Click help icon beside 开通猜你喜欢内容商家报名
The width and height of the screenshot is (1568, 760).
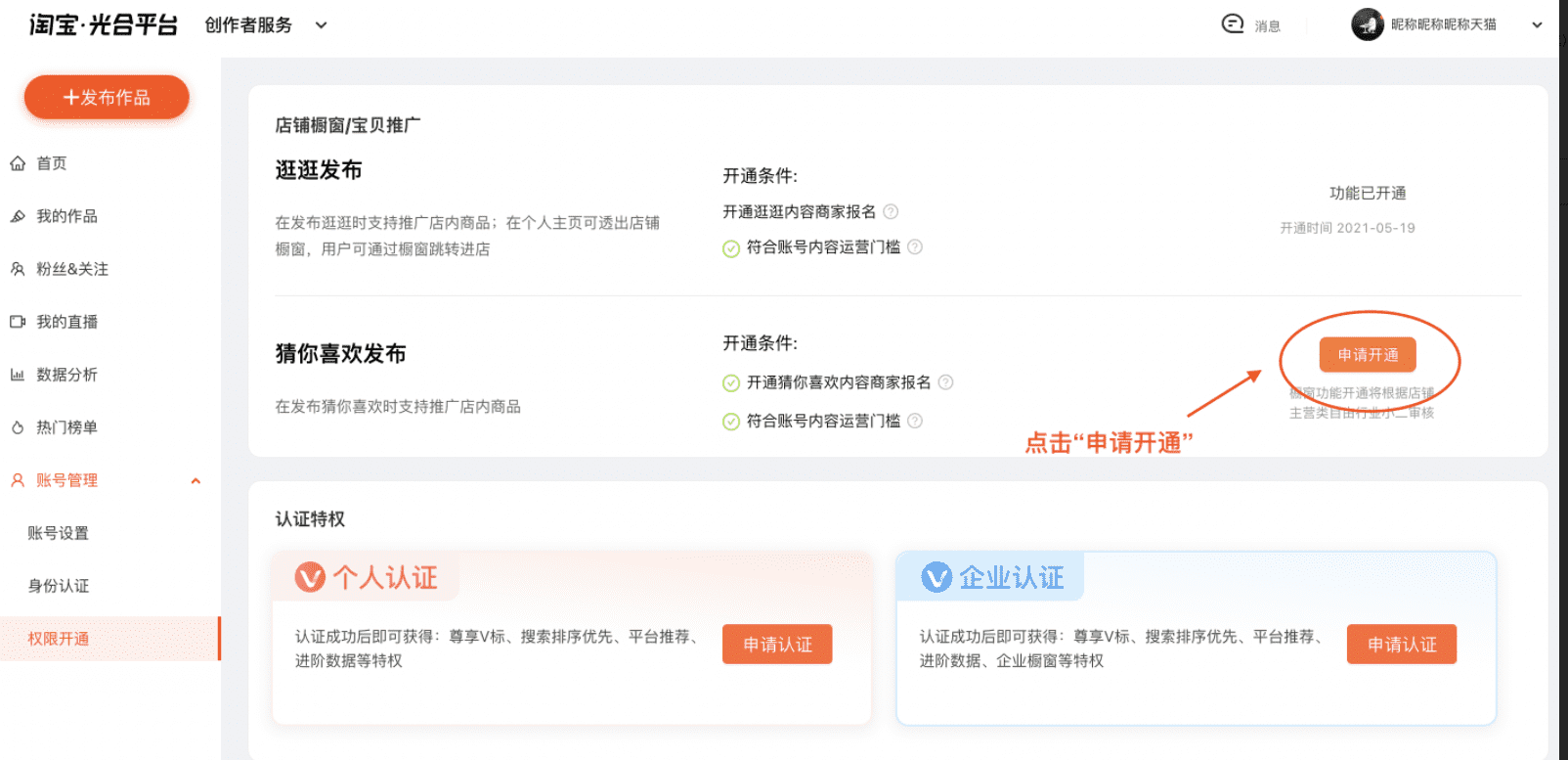click(945, 382)
